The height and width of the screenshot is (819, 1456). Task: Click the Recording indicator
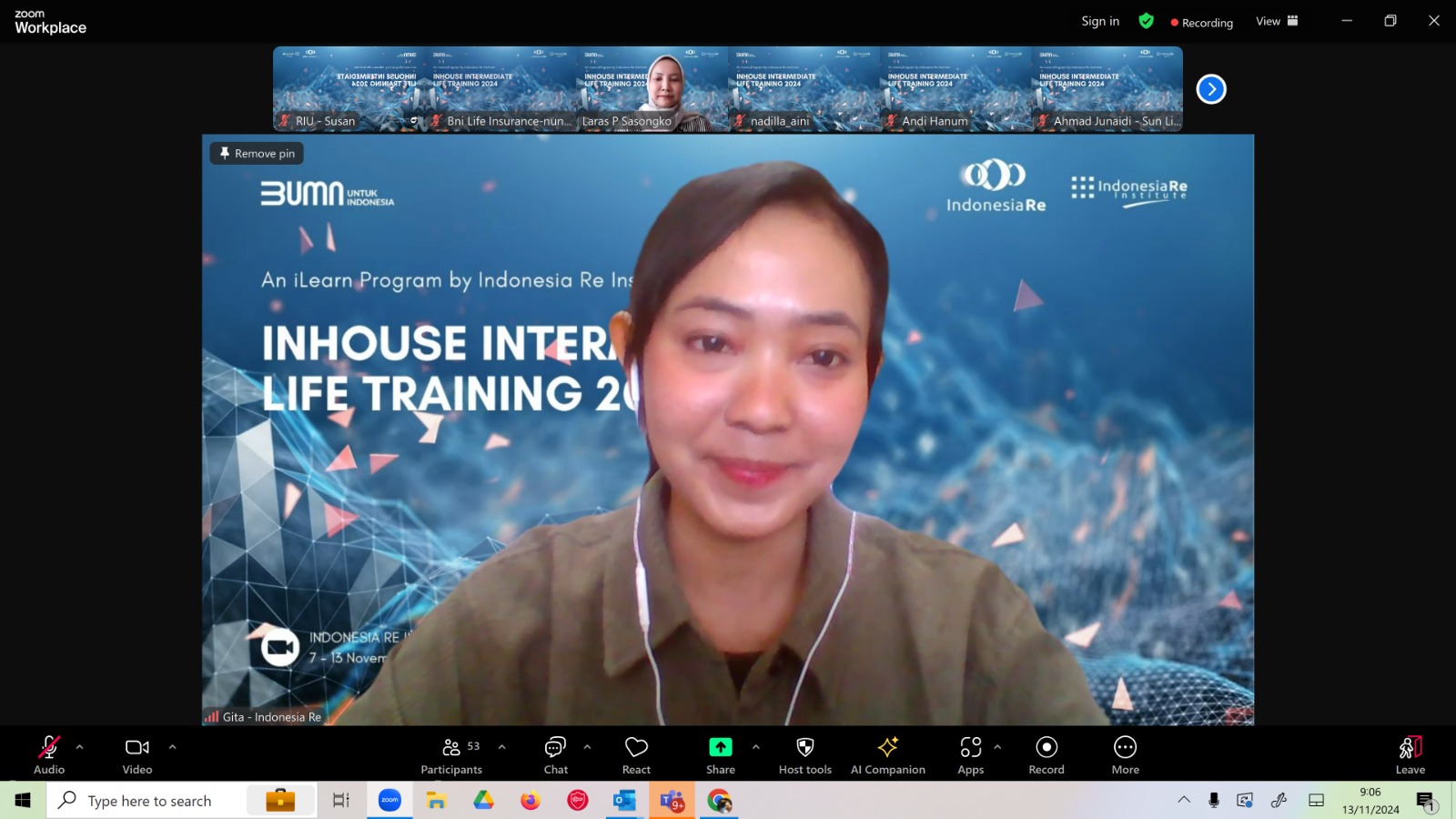(1202, 23)
